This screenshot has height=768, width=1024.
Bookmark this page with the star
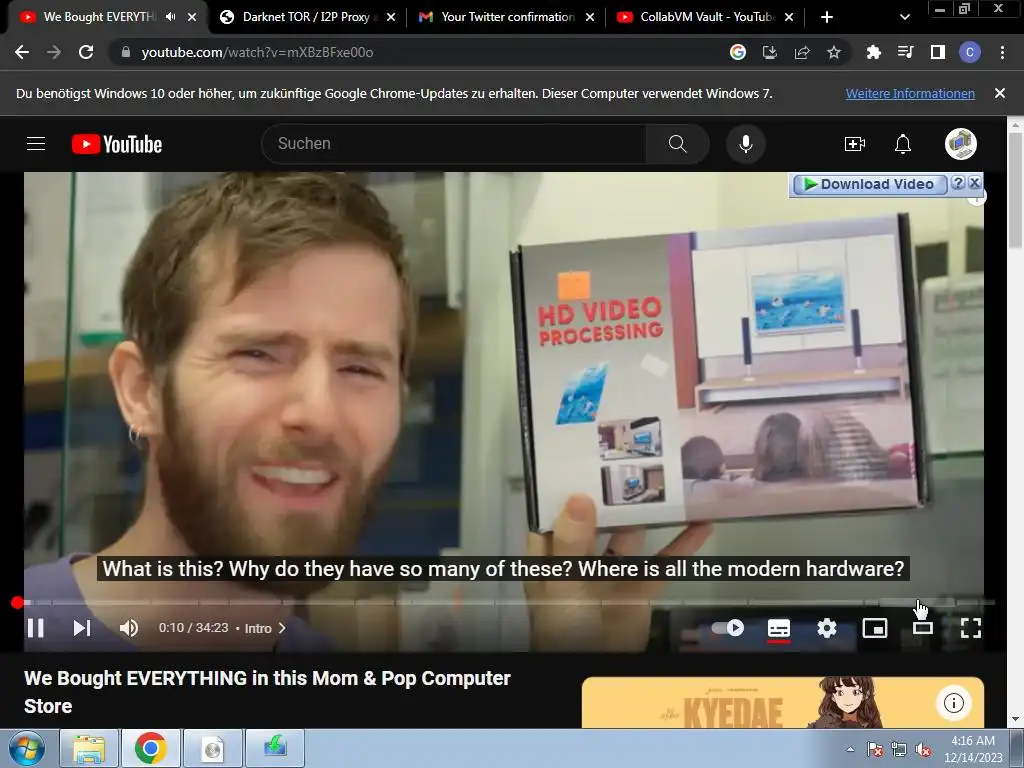tap(834, 52)
